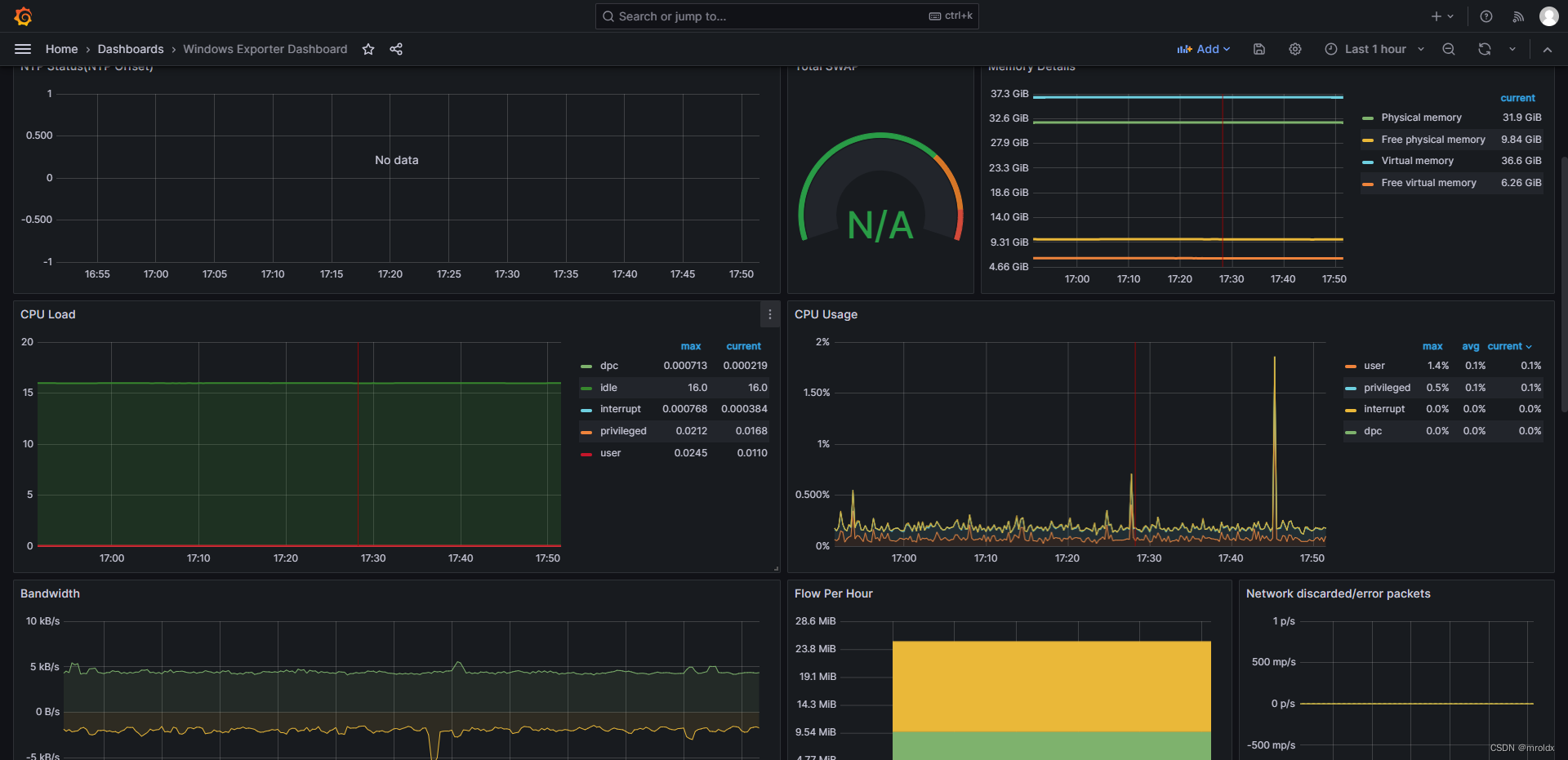The image size is (1568, 760).
Task: Toggle Virtual memory legend series
Action: [x=1417, y=161]
